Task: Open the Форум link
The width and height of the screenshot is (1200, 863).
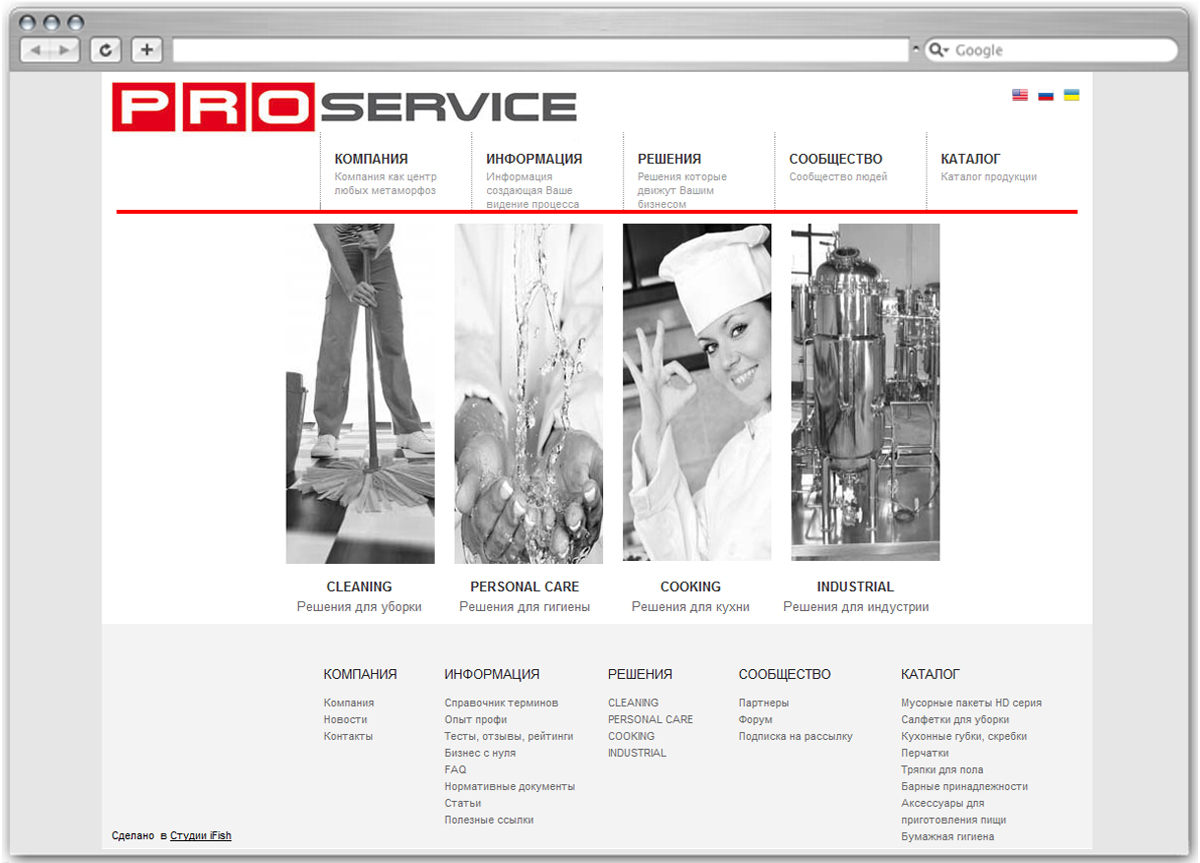Action: pyautogui.click(x=755, y=719)
